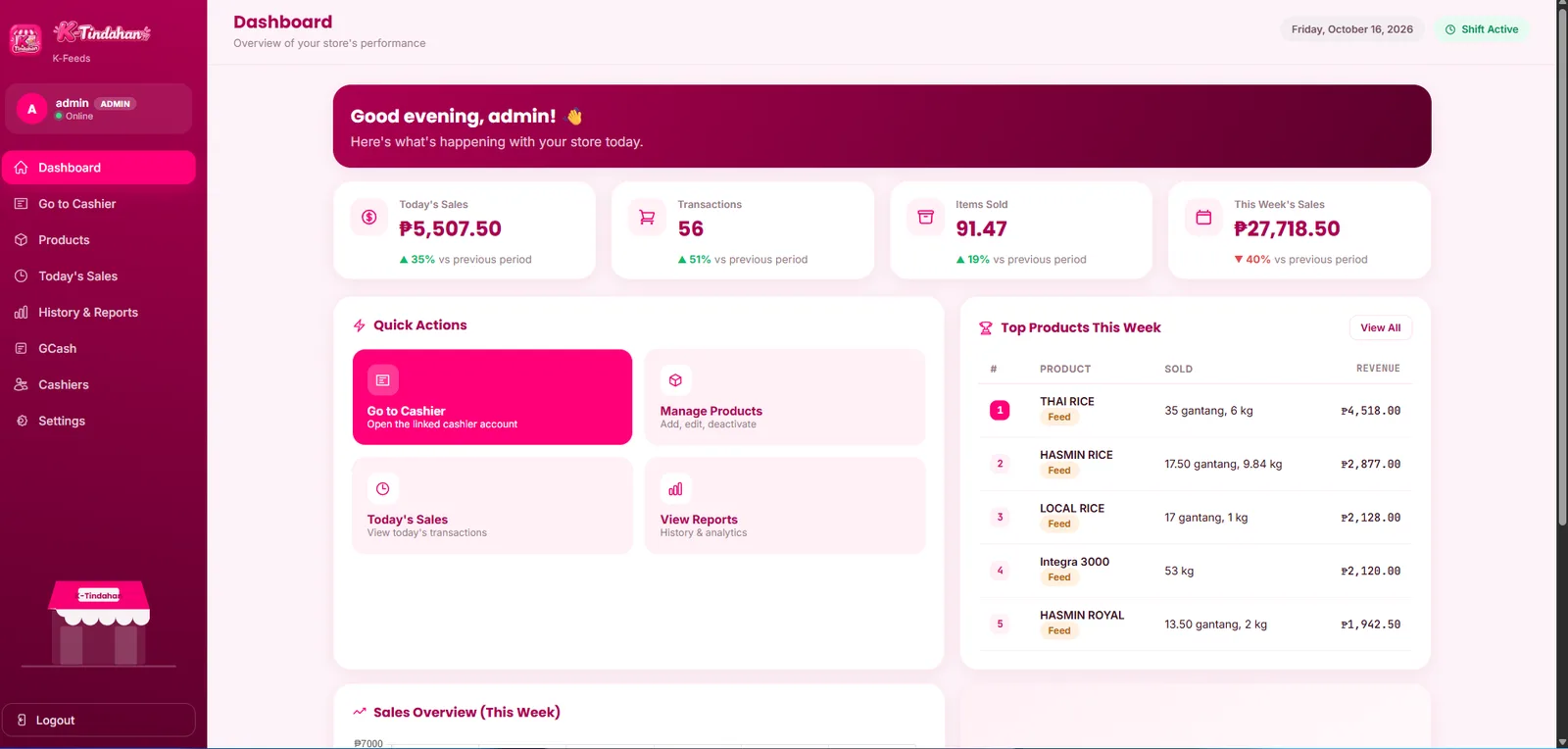Screen dimensions: 1568x749
Task: Click the lightning icon beside Quick Actions
Action: pos(360,325)
